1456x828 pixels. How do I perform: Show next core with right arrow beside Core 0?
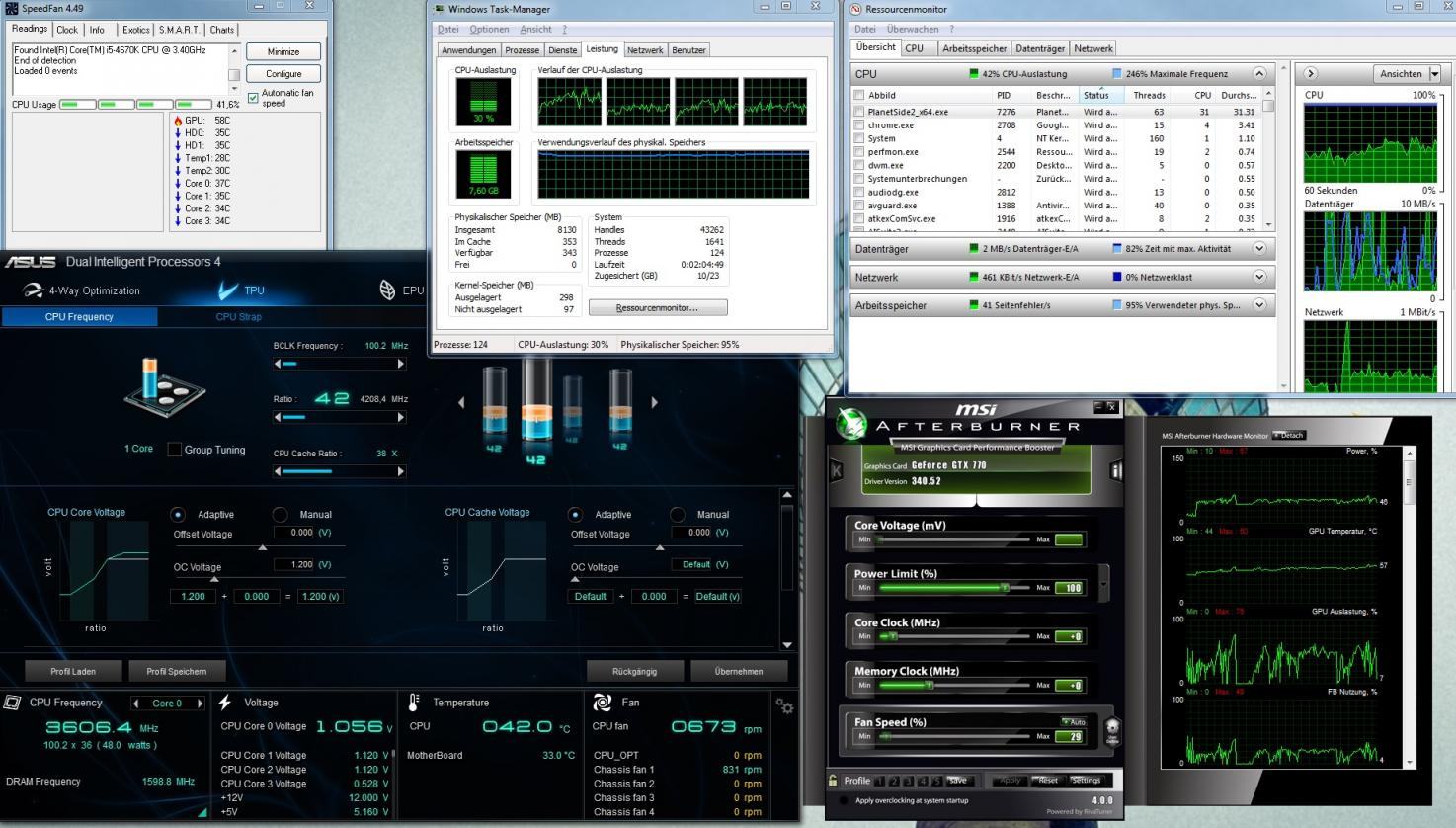(x=200, y=704)
